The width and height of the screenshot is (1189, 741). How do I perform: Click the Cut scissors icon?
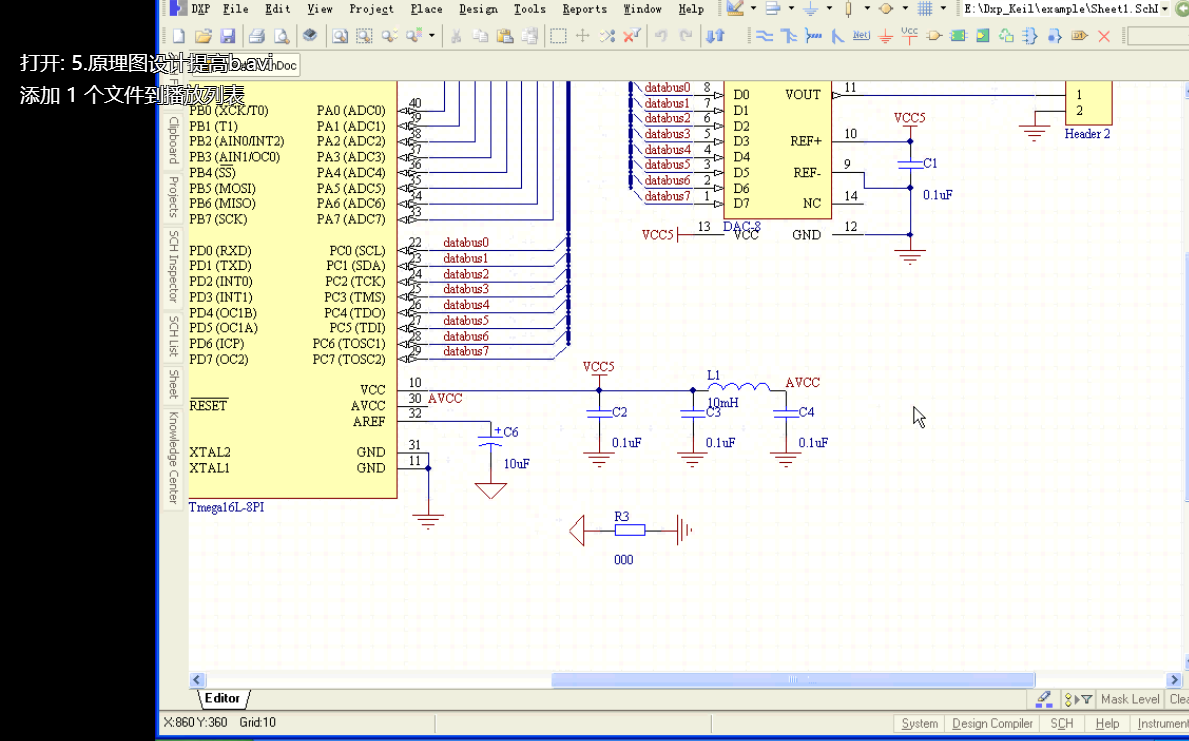coord(456,36)
